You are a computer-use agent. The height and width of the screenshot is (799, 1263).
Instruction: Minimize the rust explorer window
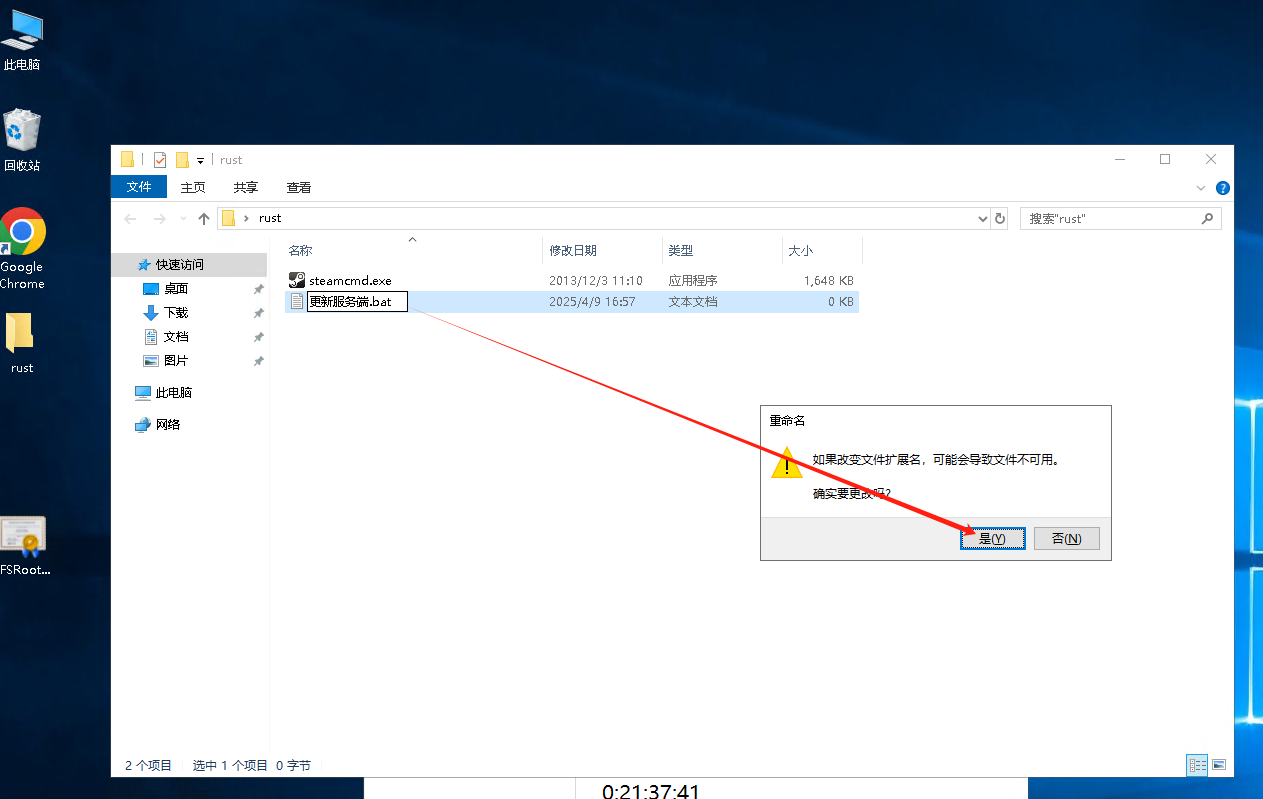click(1119, 159)
